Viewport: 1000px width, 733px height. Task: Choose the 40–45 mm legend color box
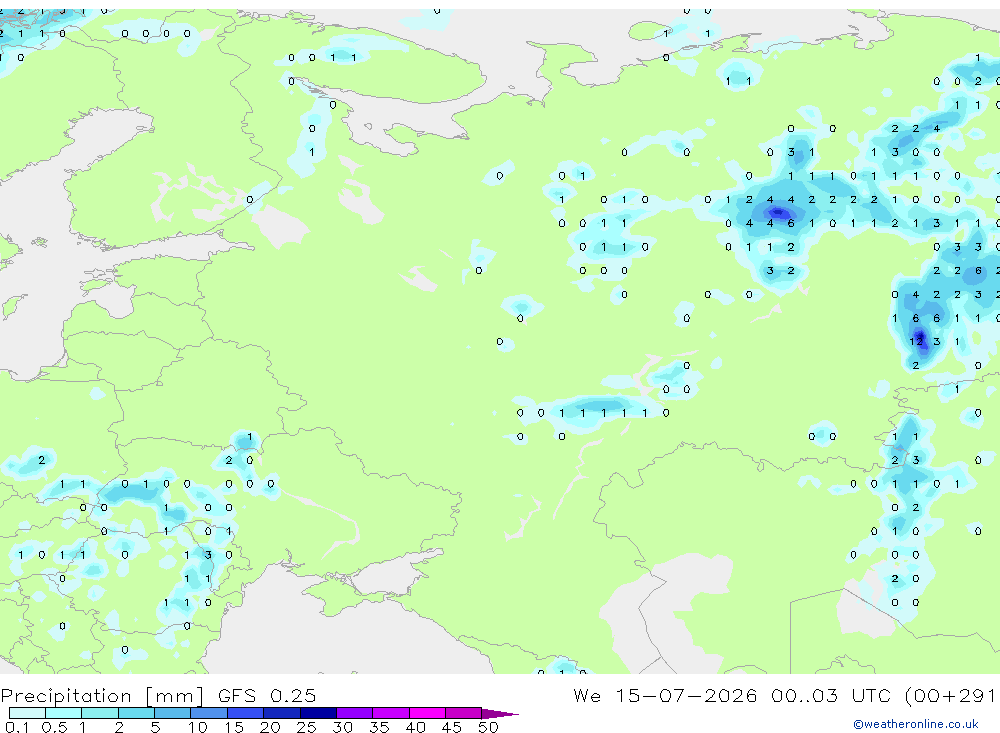pos(427,713)
